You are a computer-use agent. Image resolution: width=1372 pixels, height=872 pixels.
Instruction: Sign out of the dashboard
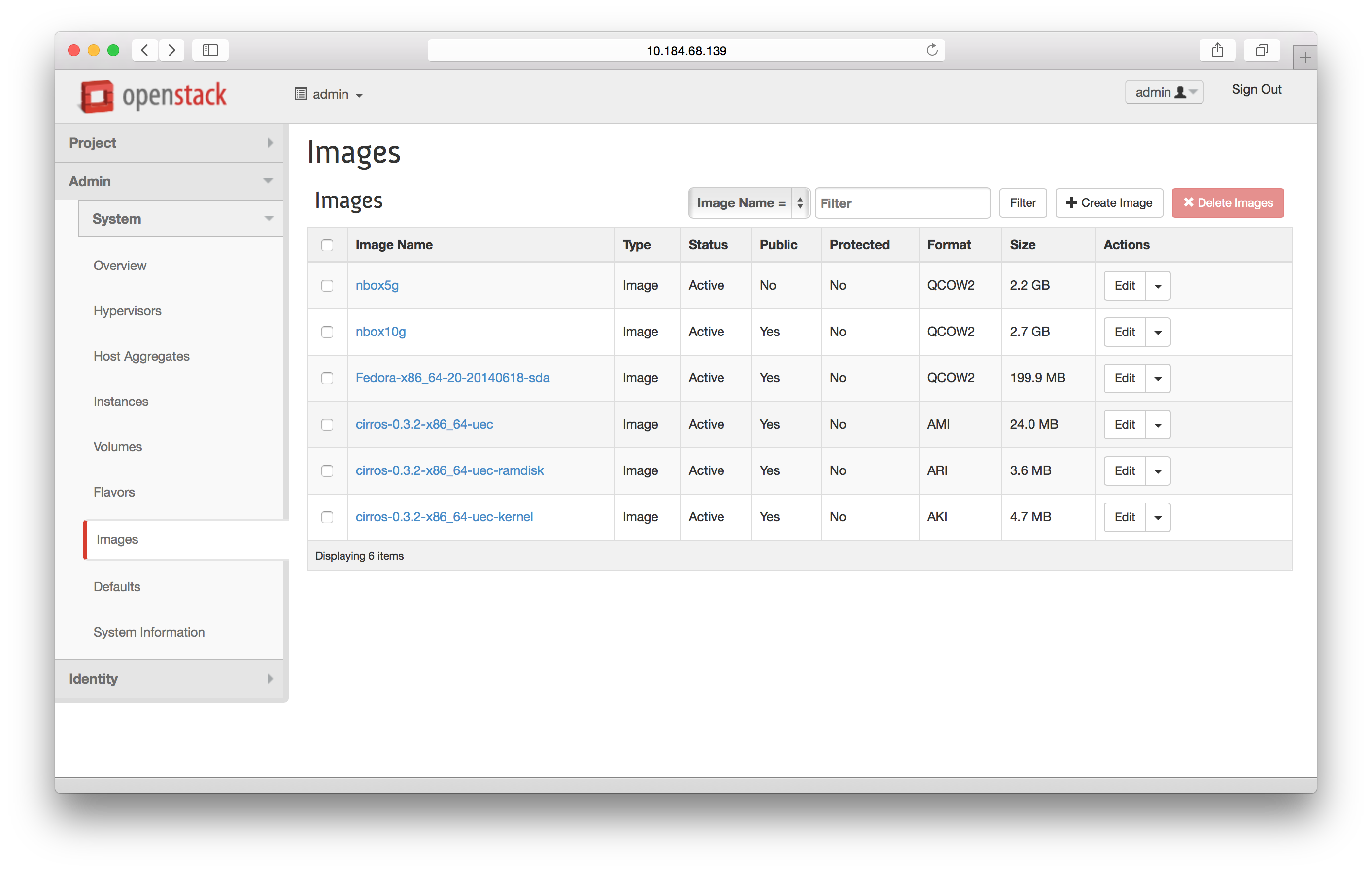(1256, 90)
